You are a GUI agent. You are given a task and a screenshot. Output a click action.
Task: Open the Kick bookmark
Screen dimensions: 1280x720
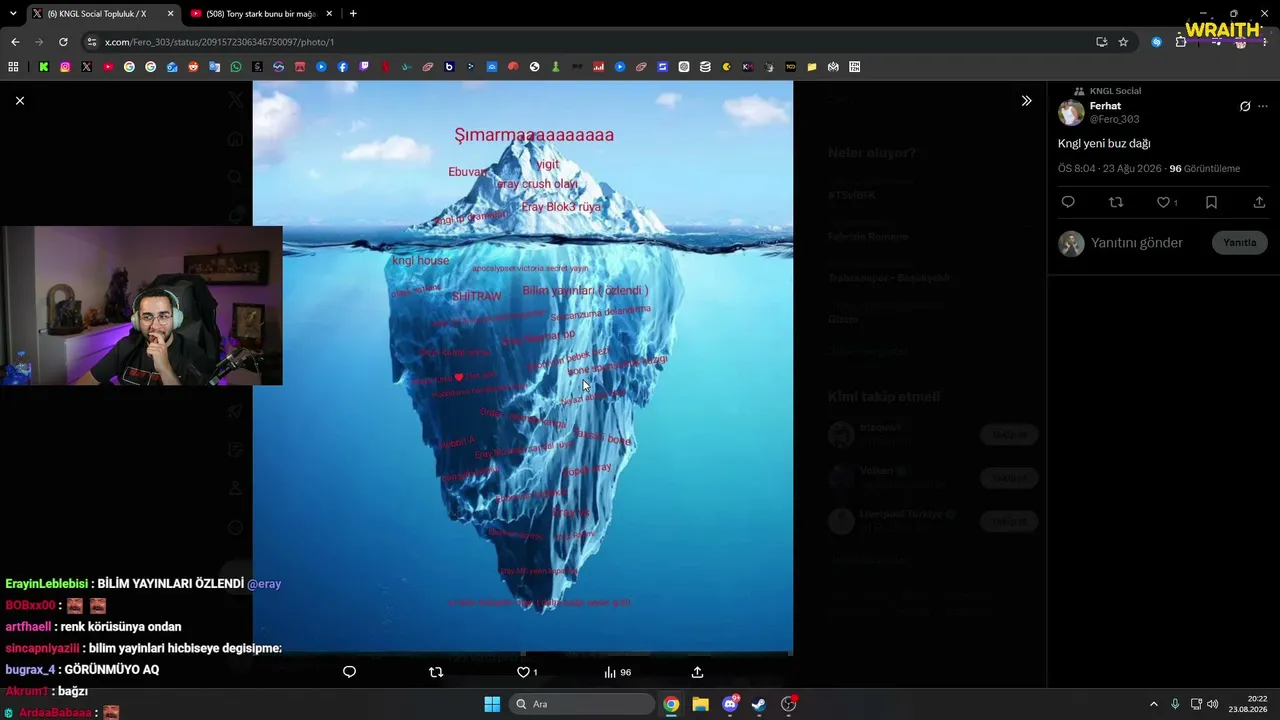click(x=44, y=67)
